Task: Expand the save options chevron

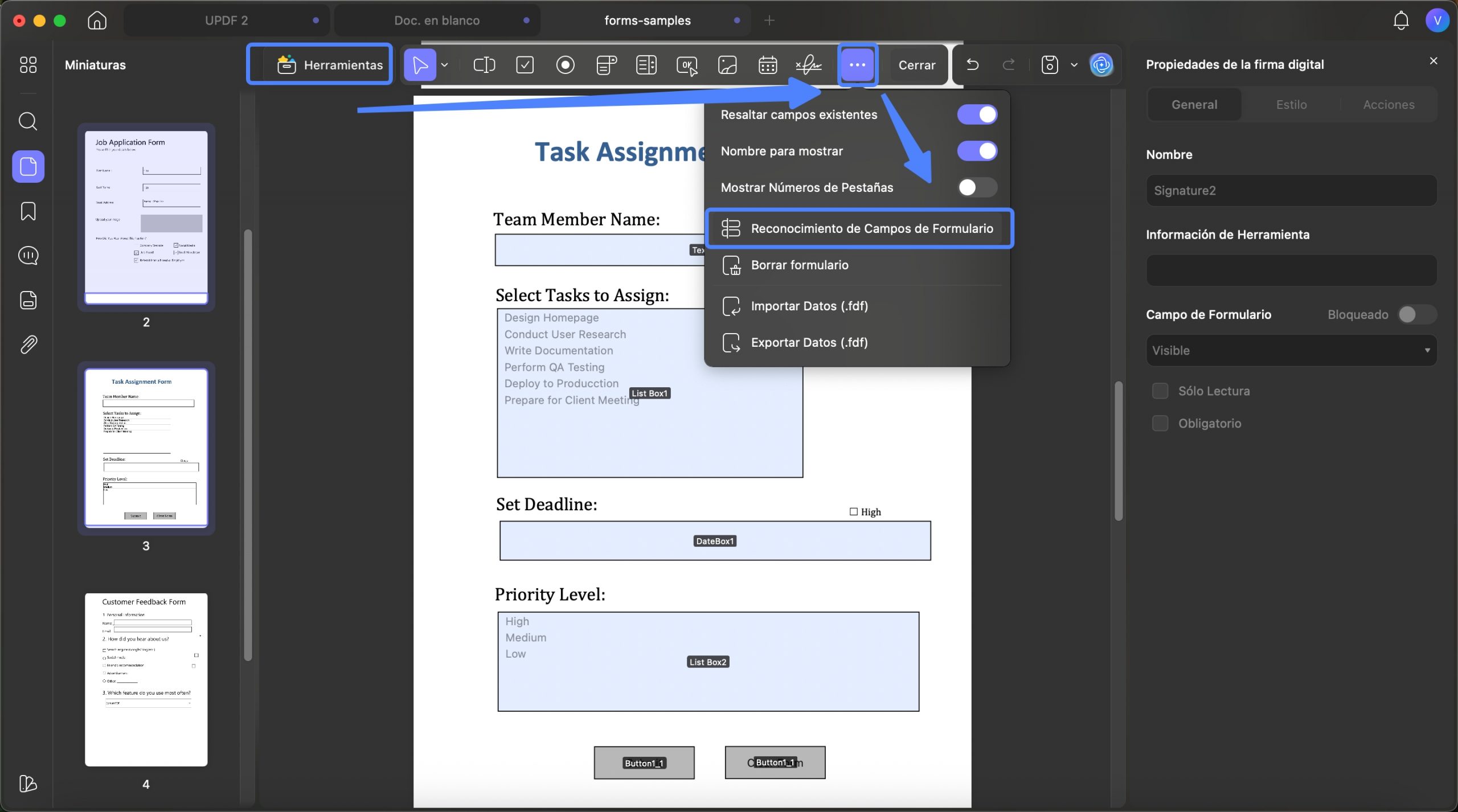Action: pyautogui.click(x=1074, y=65)
